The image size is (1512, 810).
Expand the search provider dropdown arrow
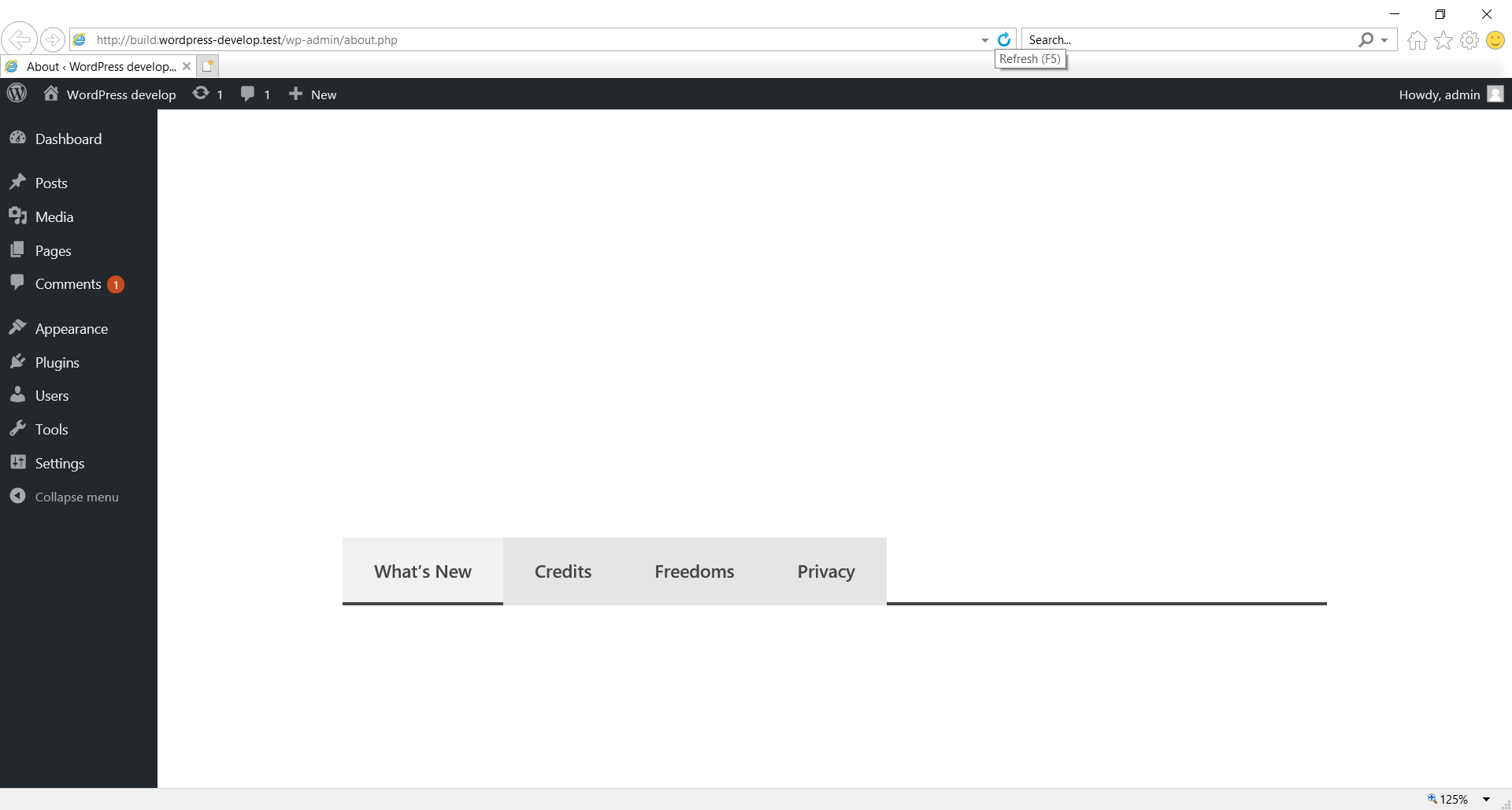pos(1384,40)
